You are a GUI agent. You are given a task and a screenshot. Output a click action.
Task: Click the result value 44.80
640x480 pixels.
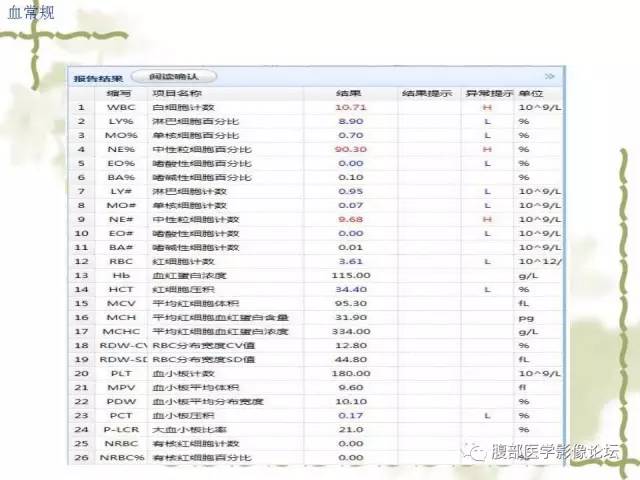351,360
